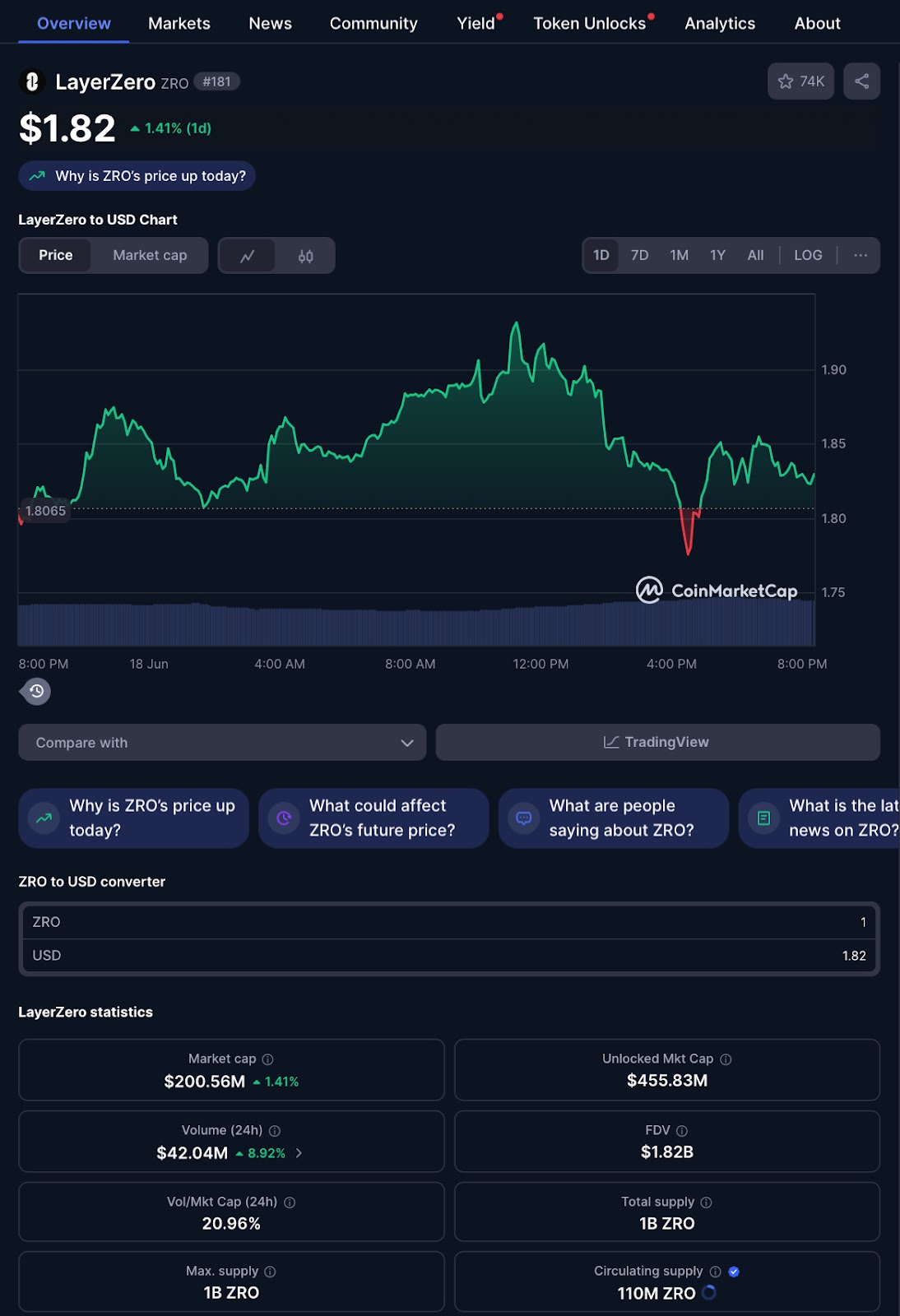This screenshot has height=1316, width=900.
Task: Click the $200.56M market cap value
Action: click(x=205, y=1082)
